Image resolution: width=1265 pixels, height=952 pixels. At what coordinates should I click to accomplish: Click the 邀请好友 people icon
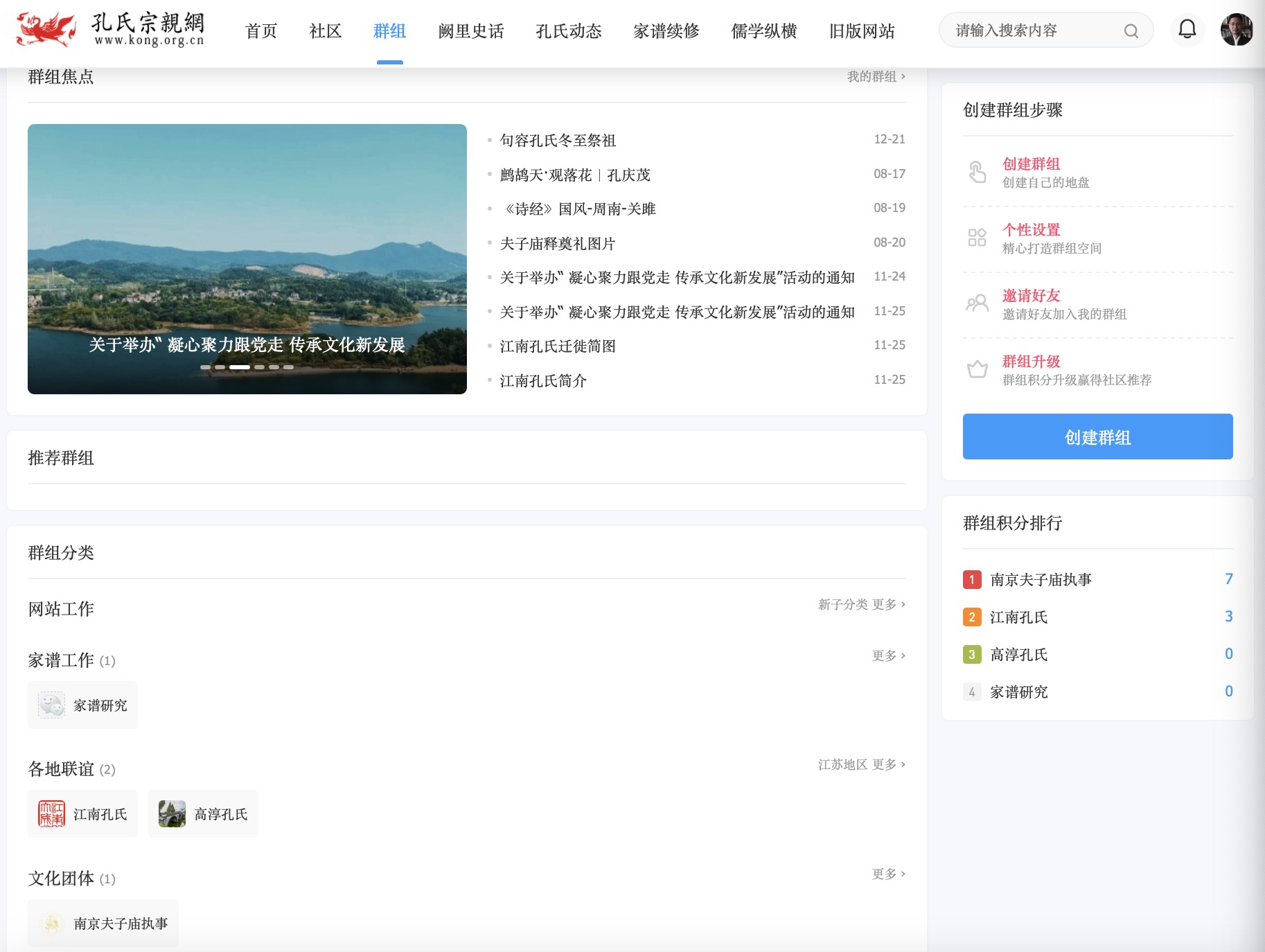tap(977, 303)
